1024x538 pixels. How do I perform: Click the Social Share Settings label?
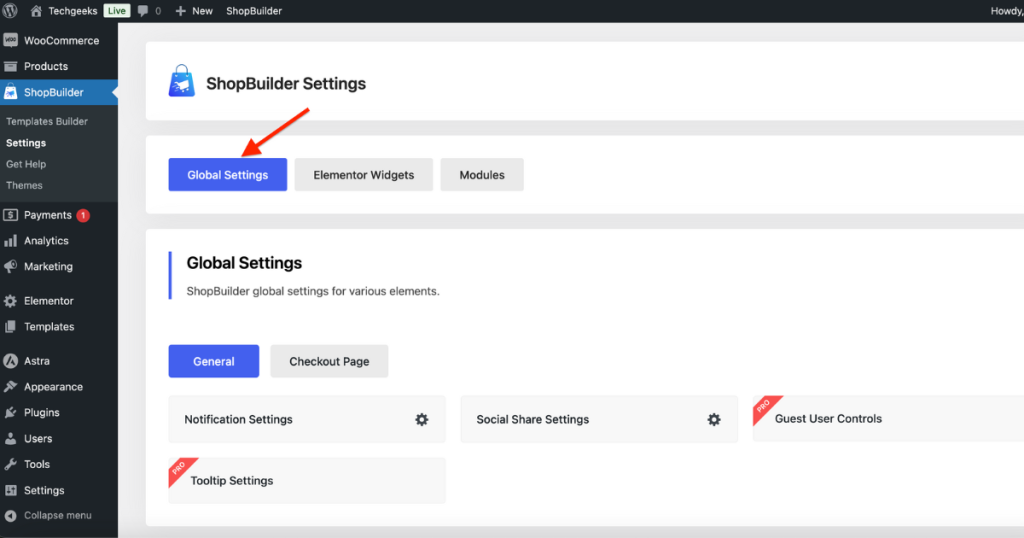533,420
